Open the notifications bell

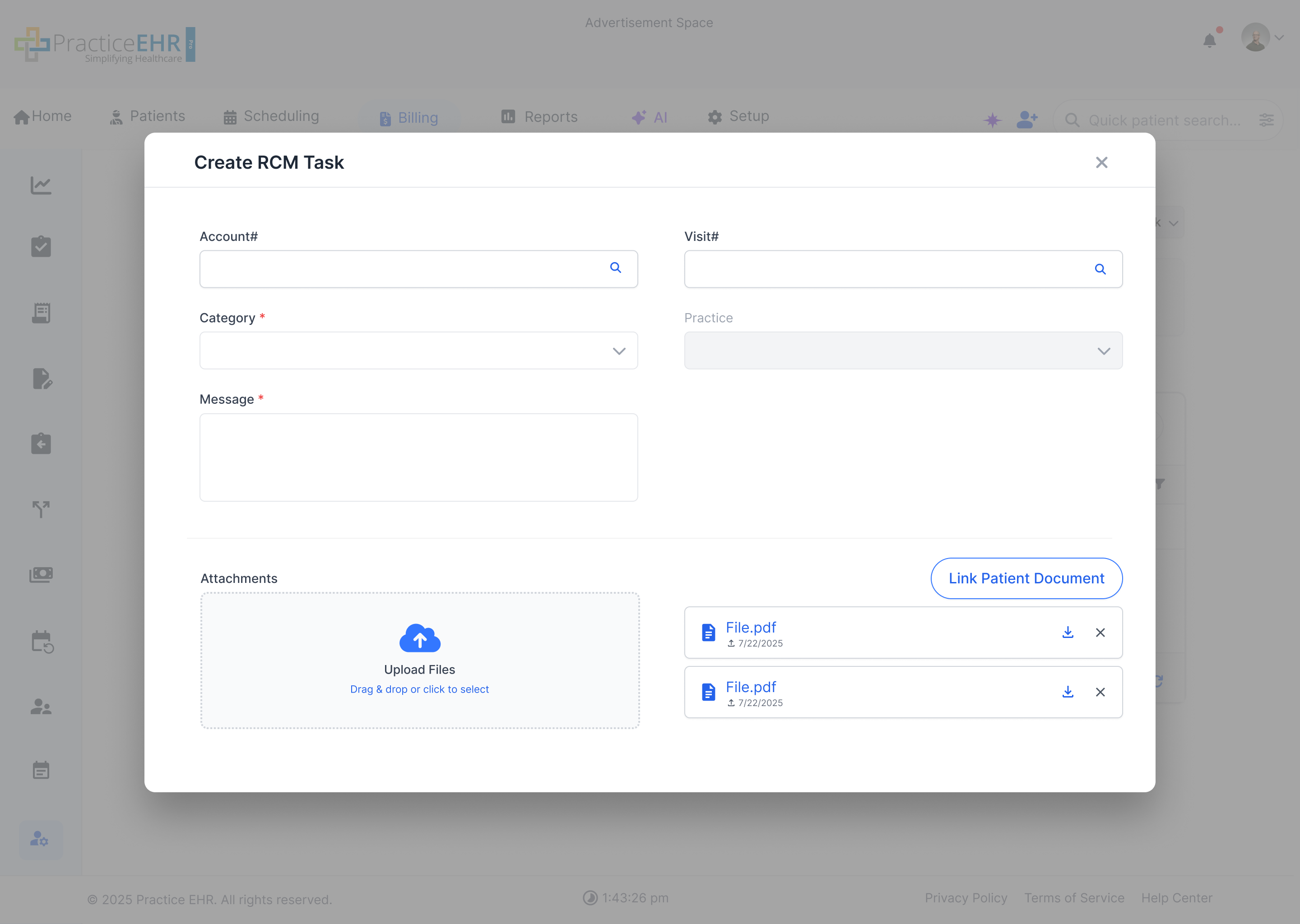1210,40
